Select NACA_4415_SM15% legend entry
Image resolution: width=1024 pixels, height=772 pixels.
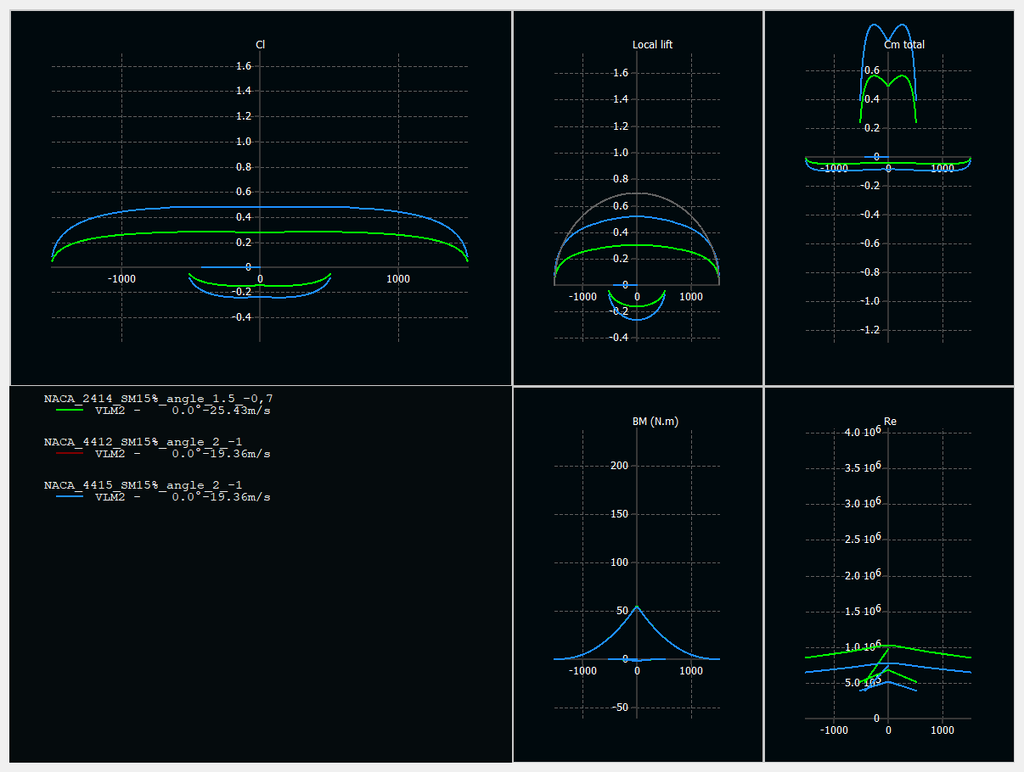tap(144, 484)
